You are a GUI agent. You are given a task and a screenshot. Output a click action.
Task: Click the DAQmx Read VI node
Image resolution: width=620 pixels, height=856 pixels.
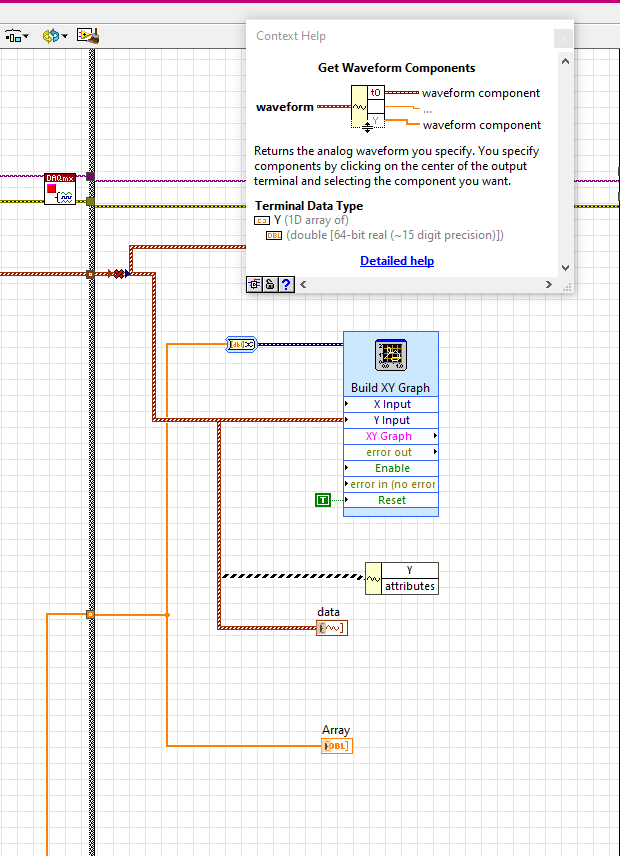[x=60, y=188]
